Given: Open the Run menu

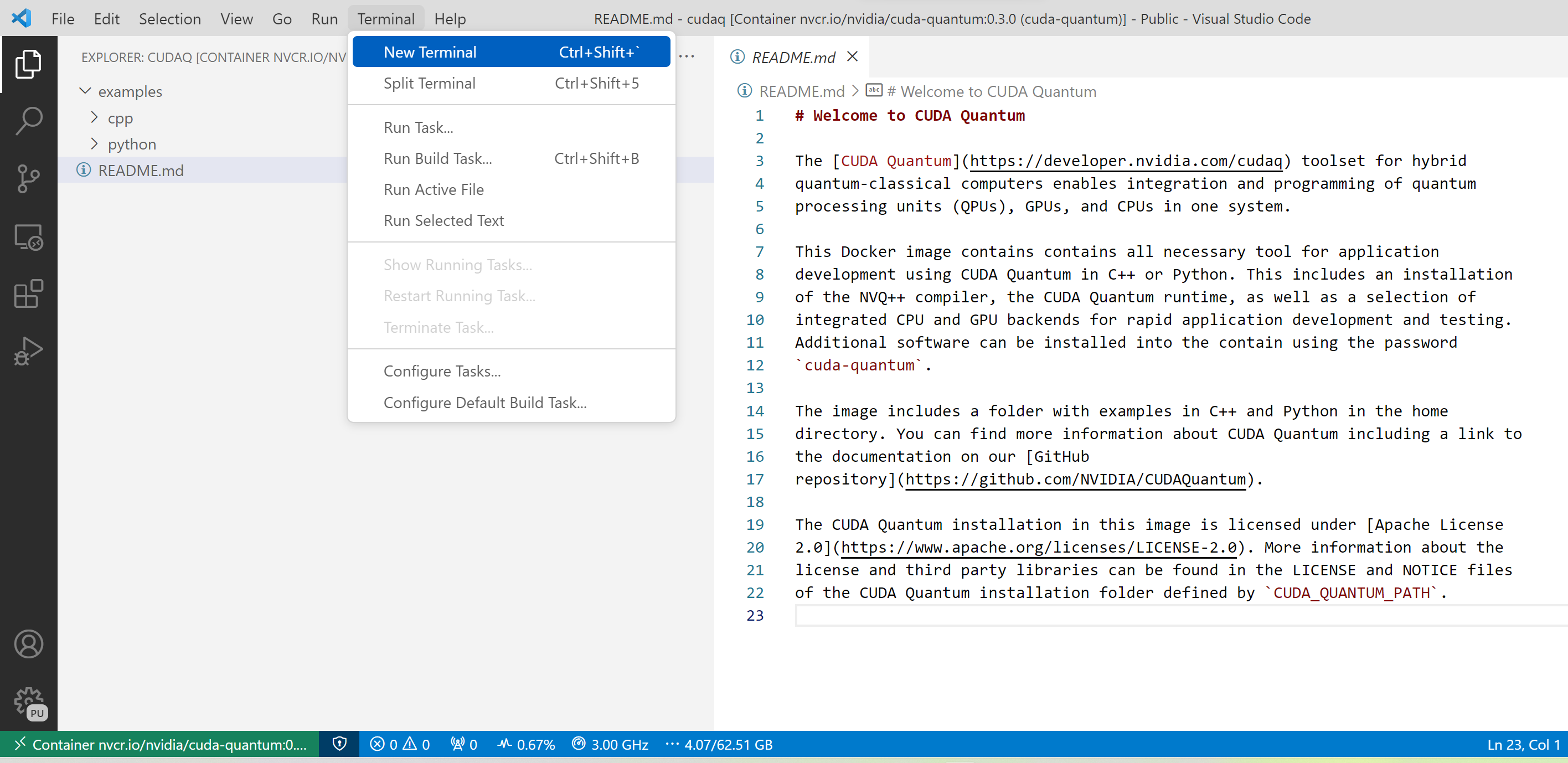Looking at the screenshot, I should pyautogui.click(x=324, y=19).
